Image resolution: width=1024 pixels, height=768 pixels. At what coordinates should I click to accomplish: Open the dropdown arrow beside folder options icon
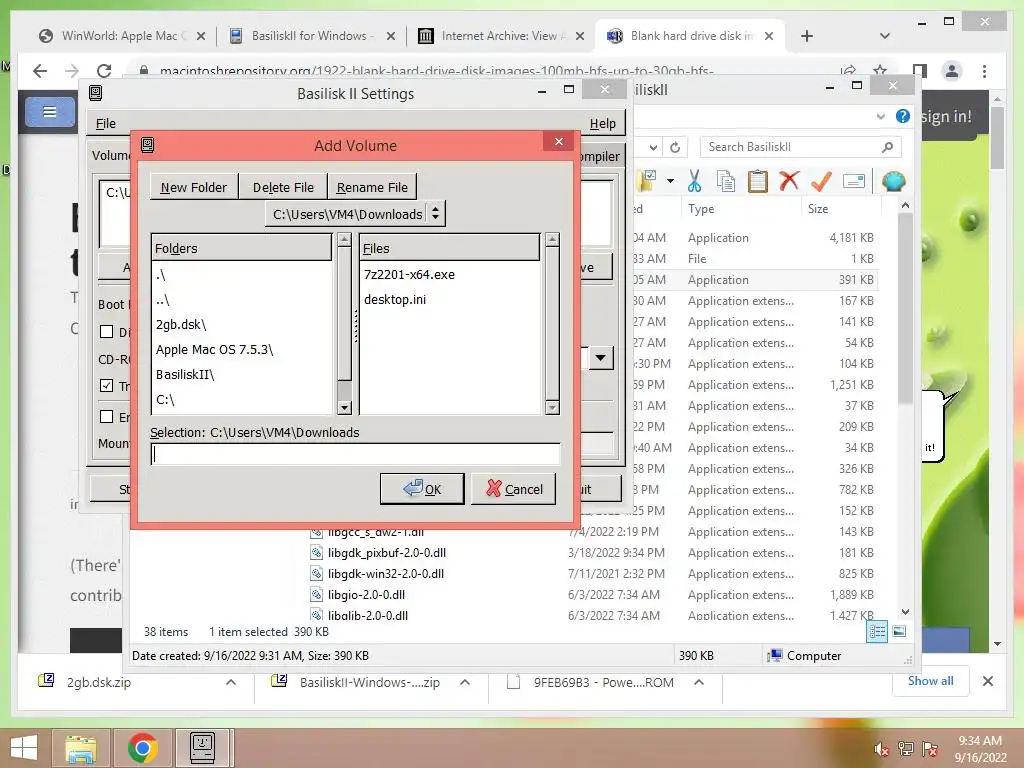click(670, 181)
